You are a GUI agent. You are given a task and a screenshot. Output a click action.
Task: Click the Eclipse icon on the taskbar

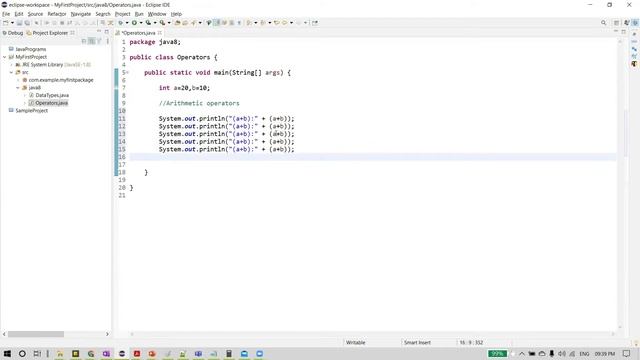tap(122, 353)
